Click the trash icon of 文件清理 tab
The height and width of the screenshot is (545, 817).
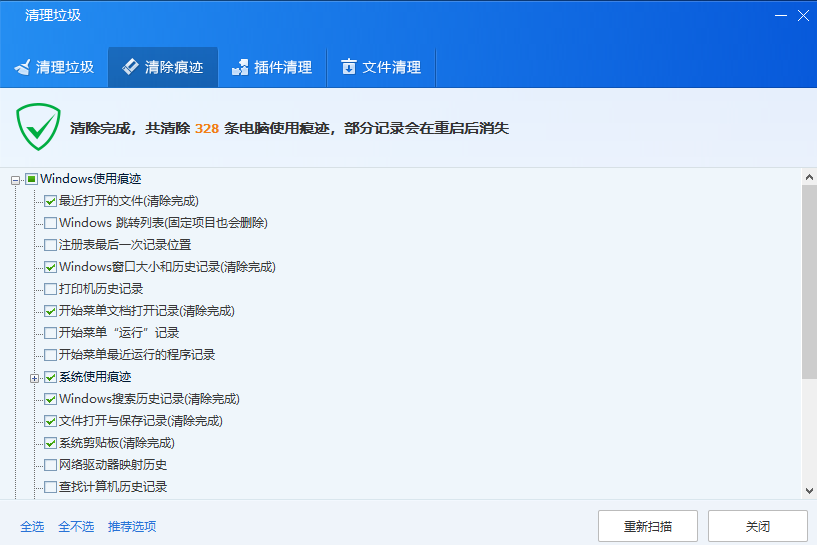click(349, 67)
